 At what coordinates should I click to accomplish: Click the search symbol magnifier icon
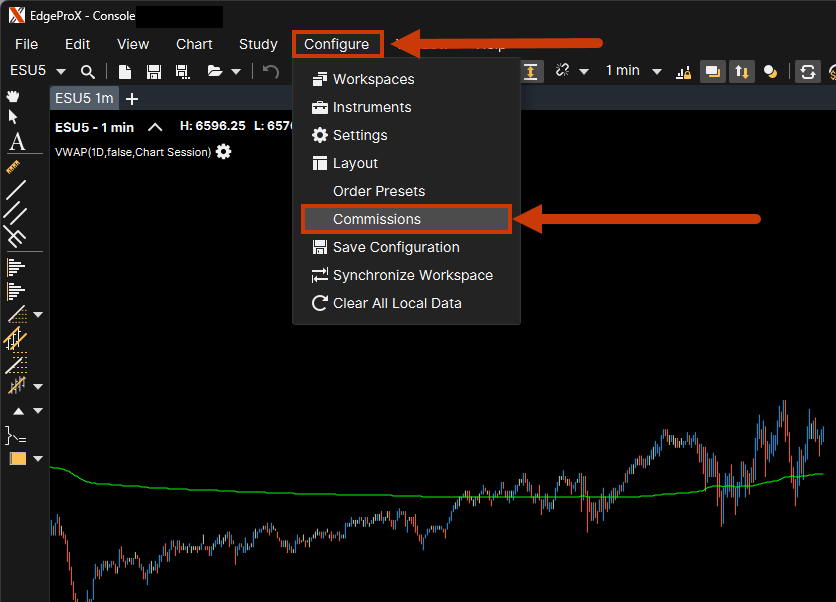88,71
